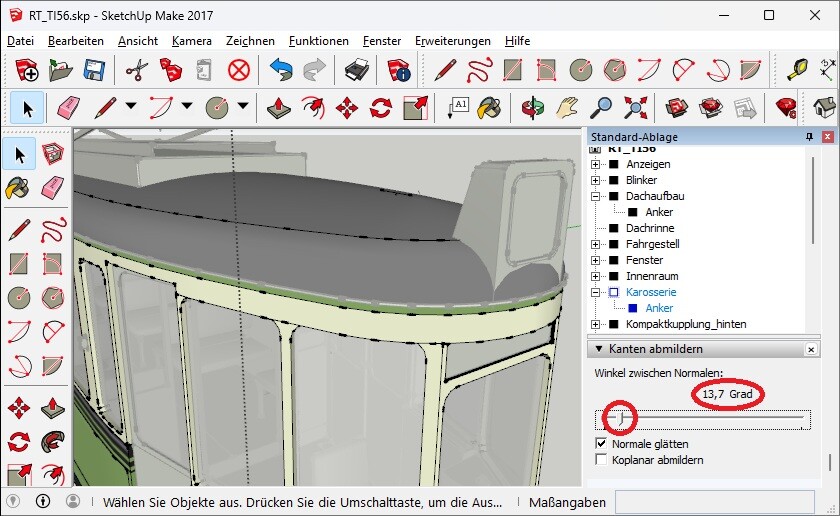Toggle the Normale glätten checkbox
840x516 pixels.
601,443
